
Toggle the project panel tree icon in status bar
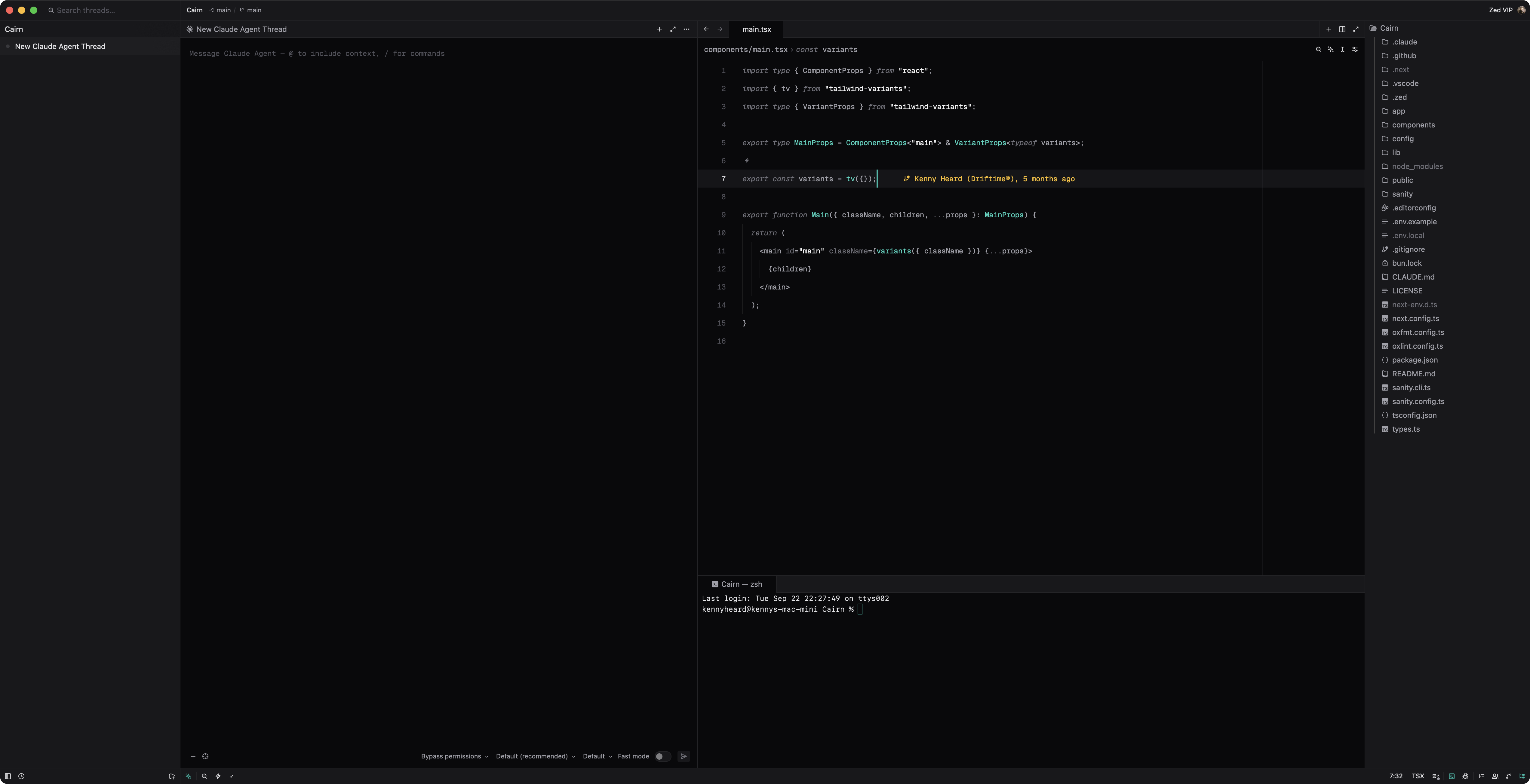pyautogui.click(x=1522, y=776)
